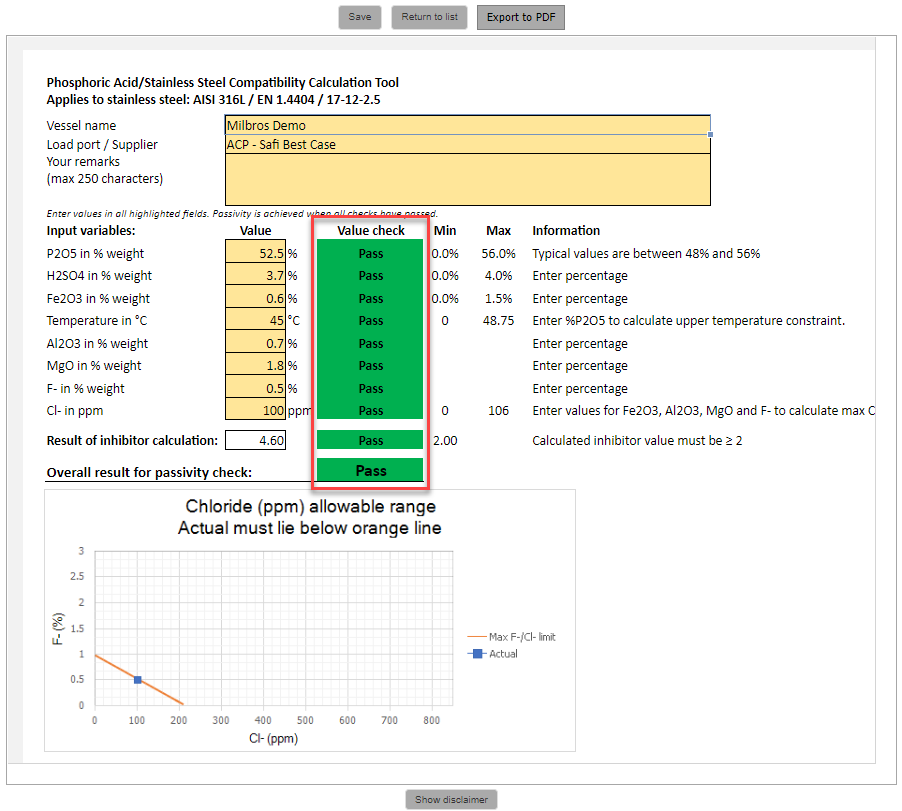Viewport: 902px width, 811px height.
Task: Click the MgO value cell showing 1.8
Action: [256, 366]
